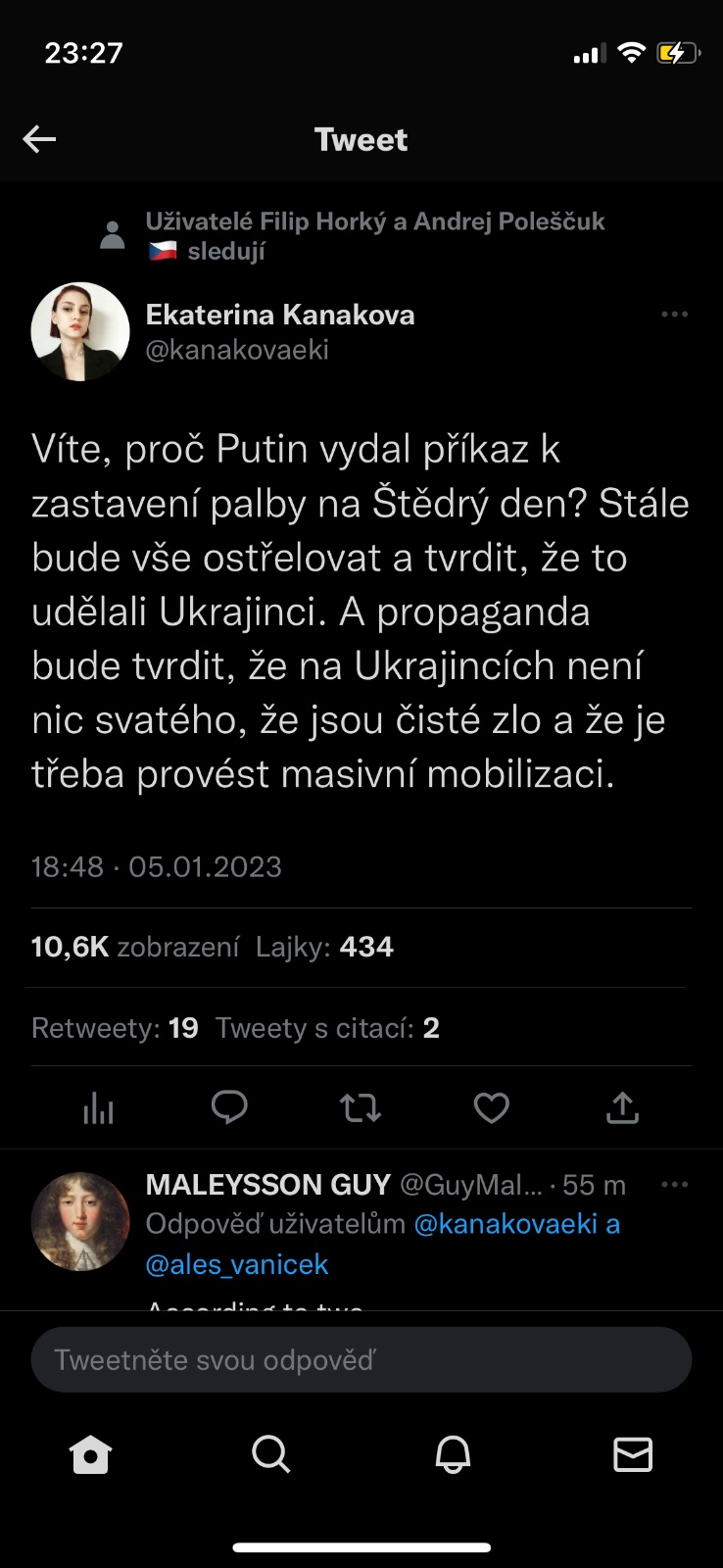Viewport: 723px width, 1568px height.
Task: Retweet this tweet with the arrows icon
Action: click(361, 1108)
